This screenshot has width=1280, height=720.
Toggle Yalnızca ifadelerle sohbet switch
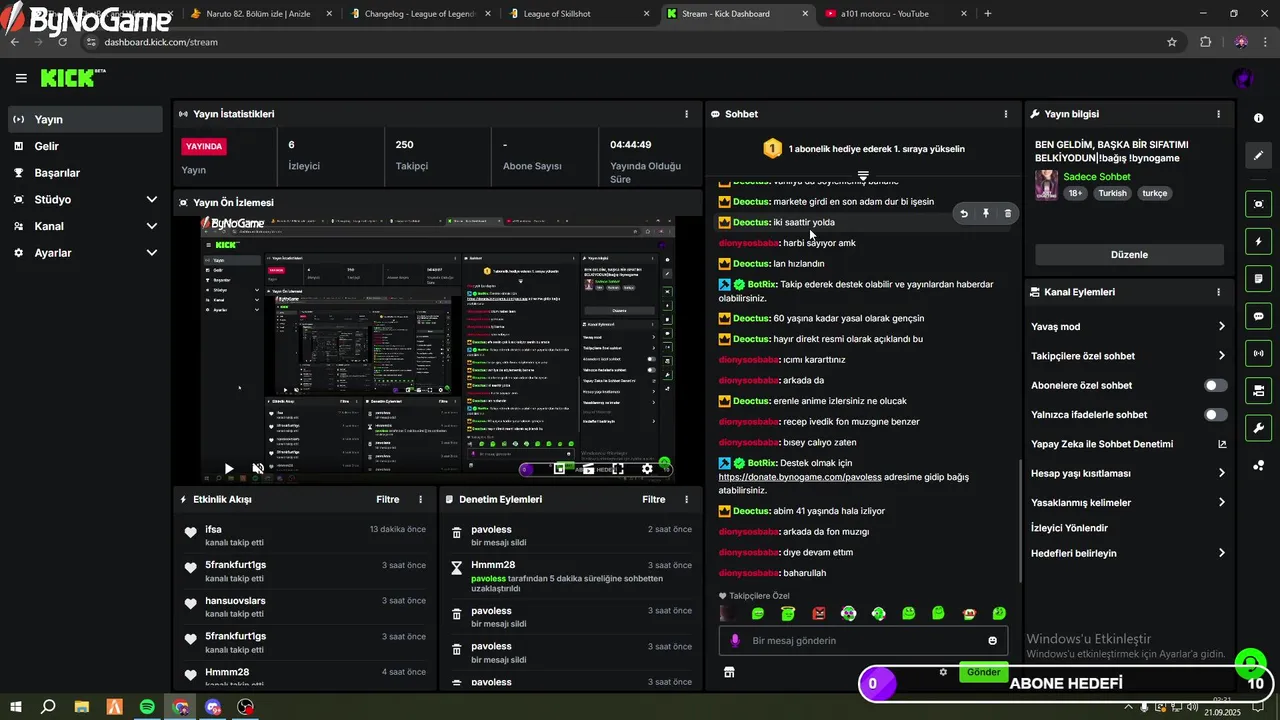(x=1215, y=414)
